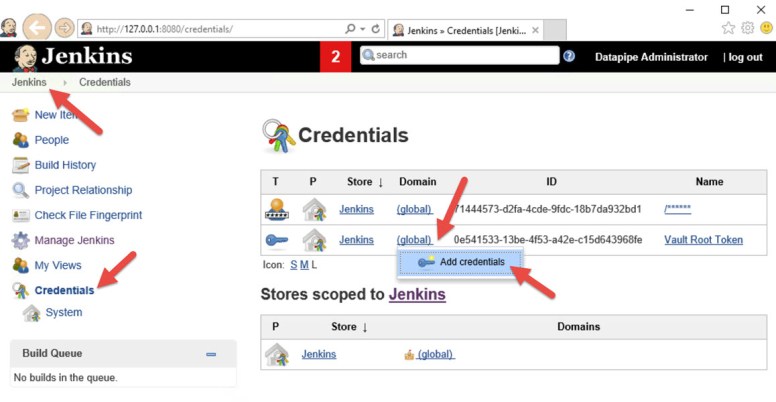Open Datapipe Administrator user link
This screenshot has width=776, height=402.
(651, 57)
